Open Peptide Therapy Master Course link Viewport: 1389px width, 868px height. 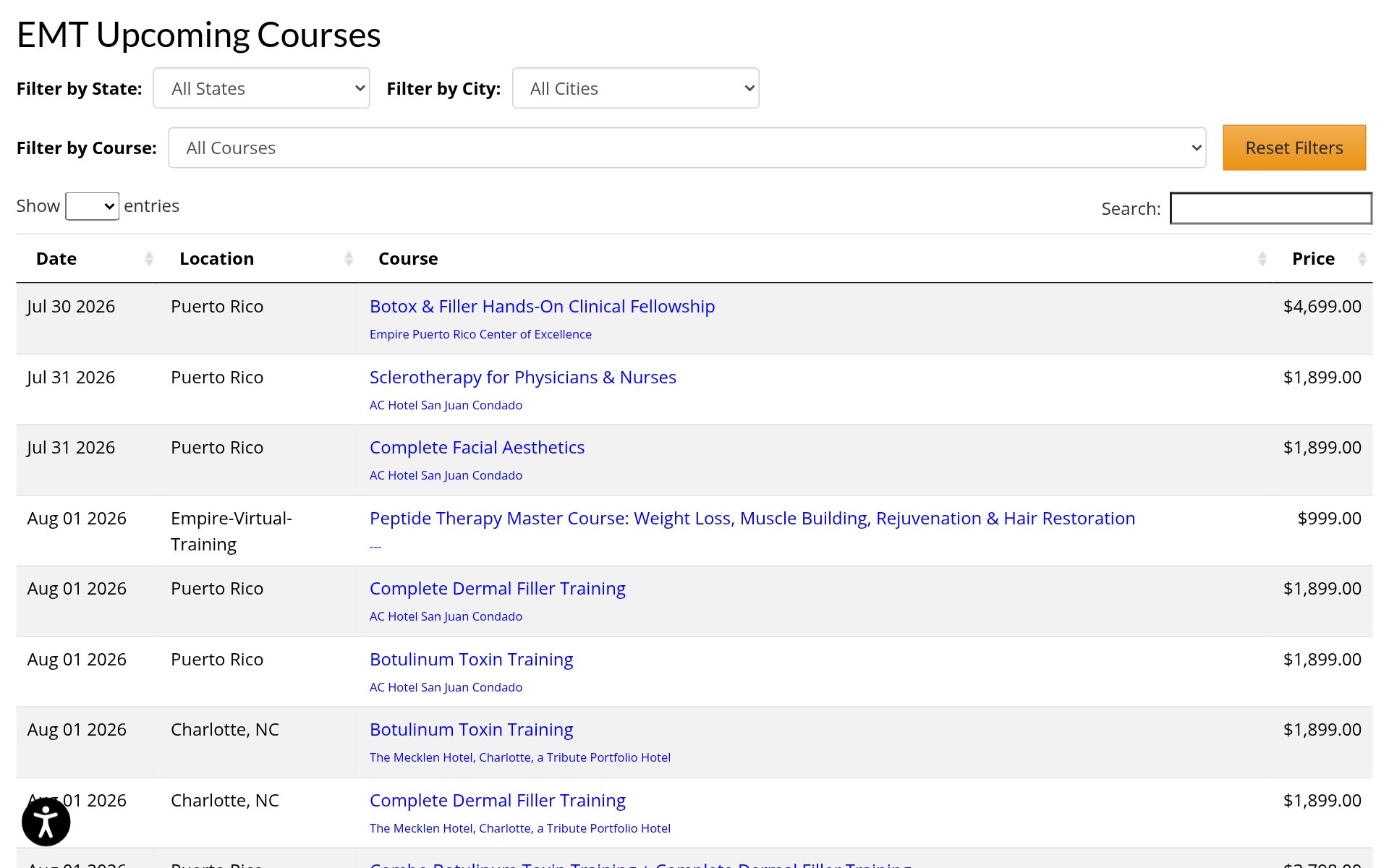752,518
